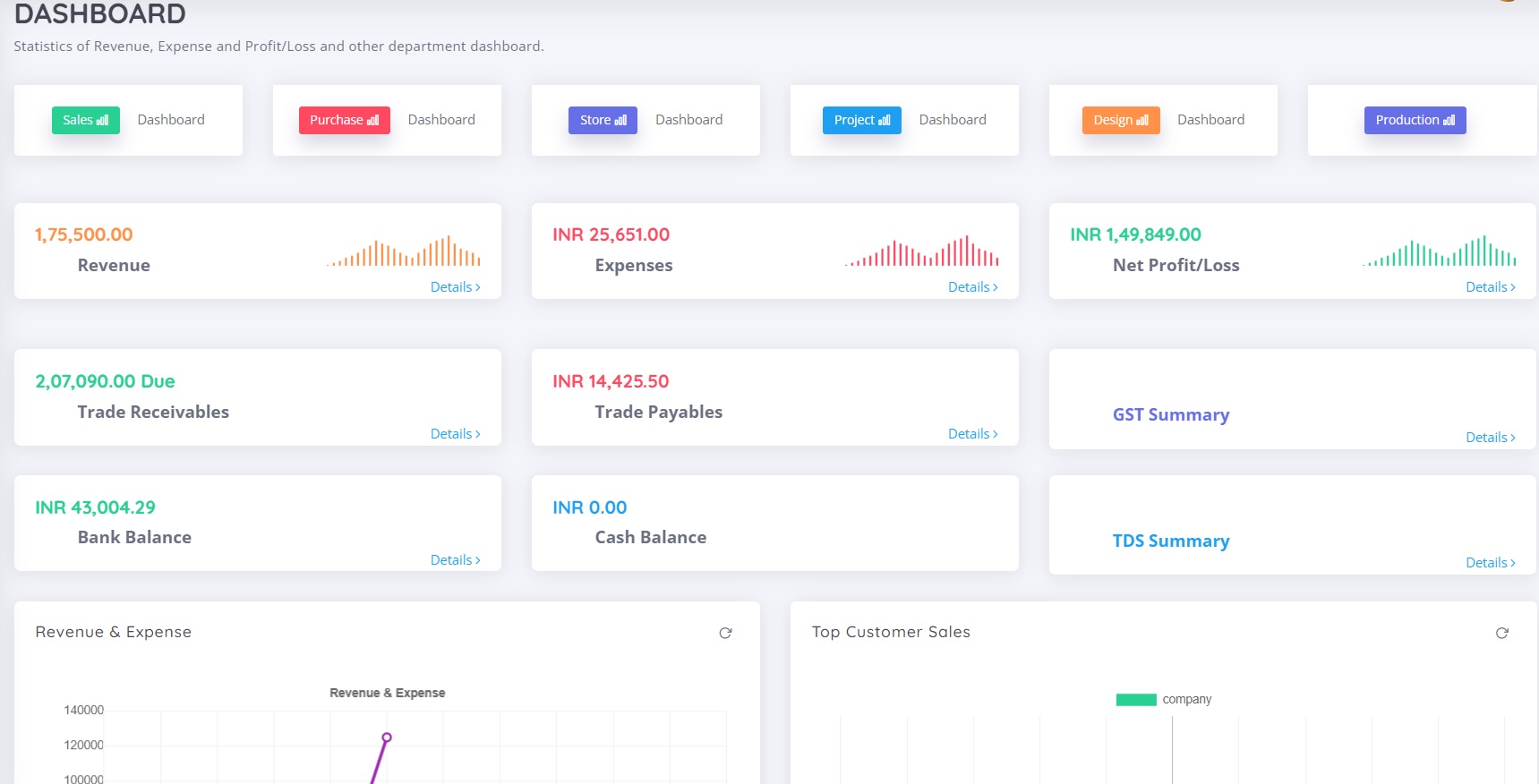View Trade Receivables details link
Image resolution: width=1539 pixels, height=784 pixels.
tap(455, 434)
